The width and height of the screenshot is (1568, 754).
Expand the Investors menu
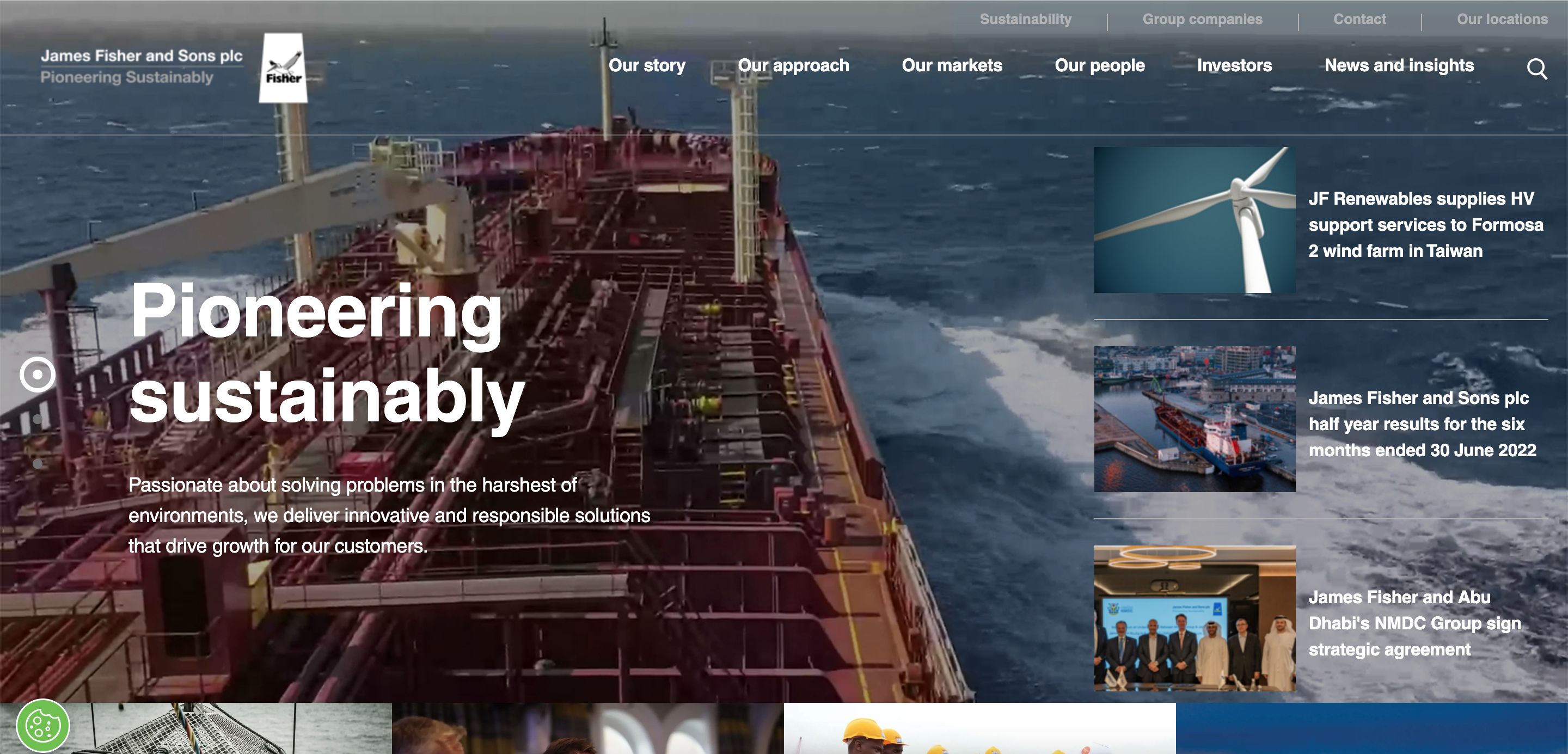(x=1234, y=66)
